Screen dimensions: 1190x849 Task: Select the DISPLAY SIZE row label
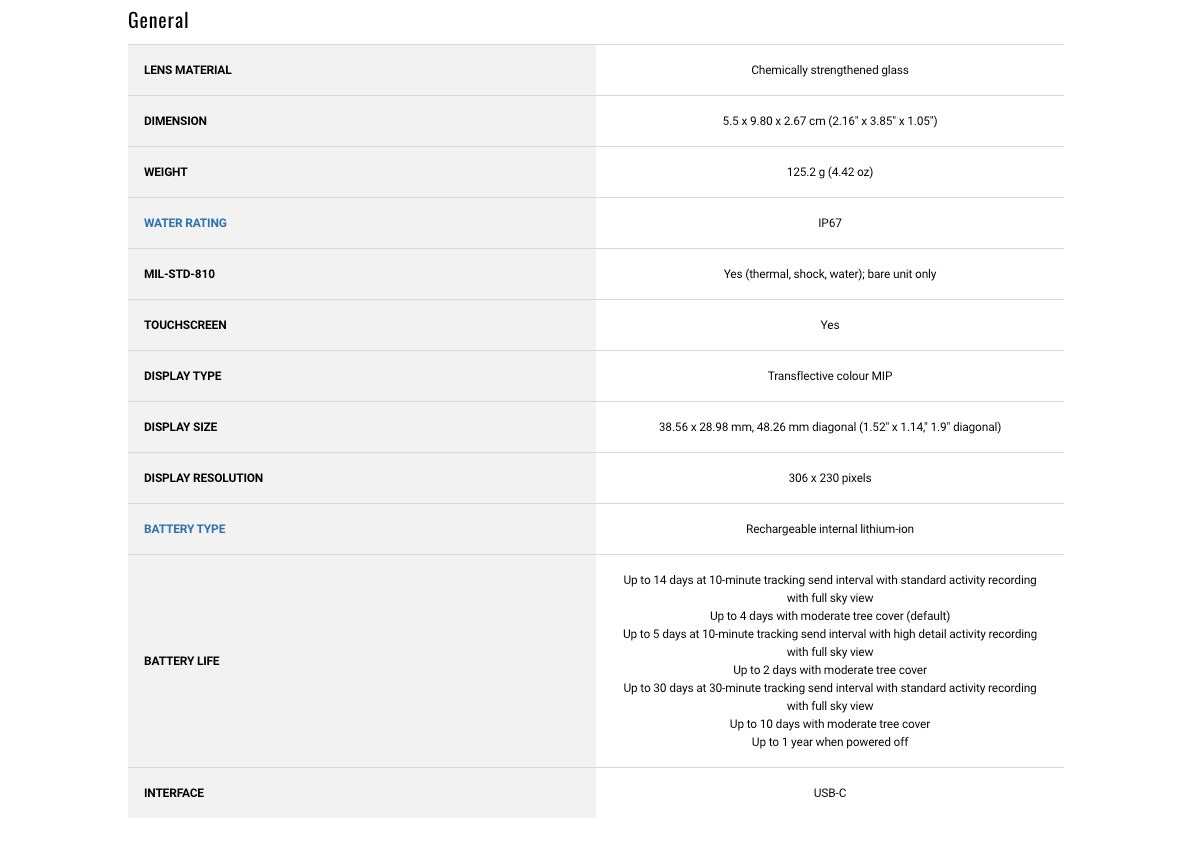(x=180, y=427)
